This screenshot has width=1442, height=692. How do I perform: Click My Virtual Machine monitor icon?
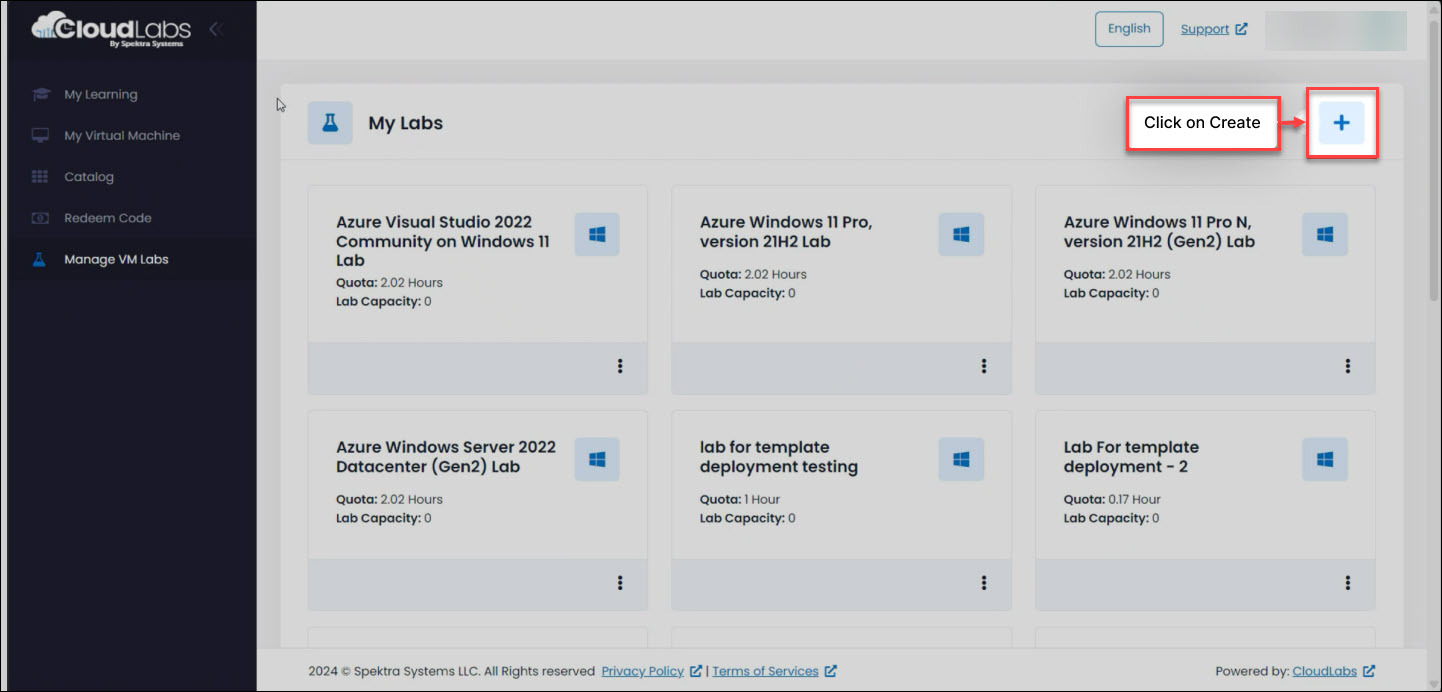click(x=40, y=136)
